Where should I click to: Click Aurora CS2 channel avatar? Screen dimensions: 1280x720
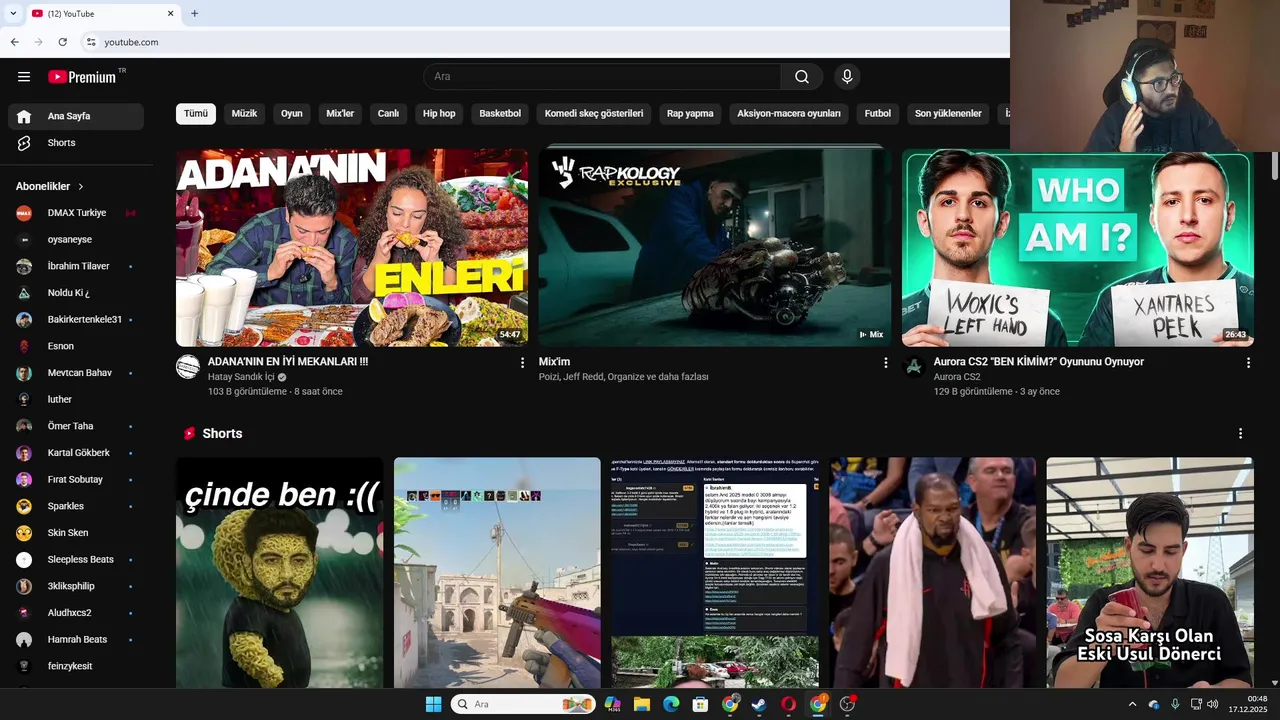(914, 367)
